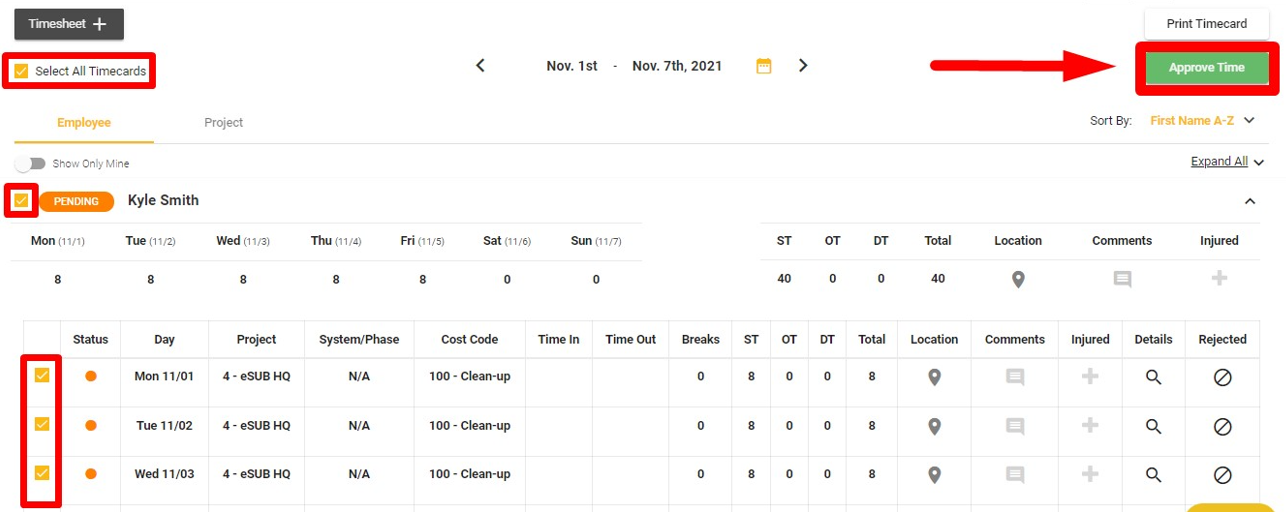Open location pin in Kyle Smith's weekly summary

[x=1018, y=280]
